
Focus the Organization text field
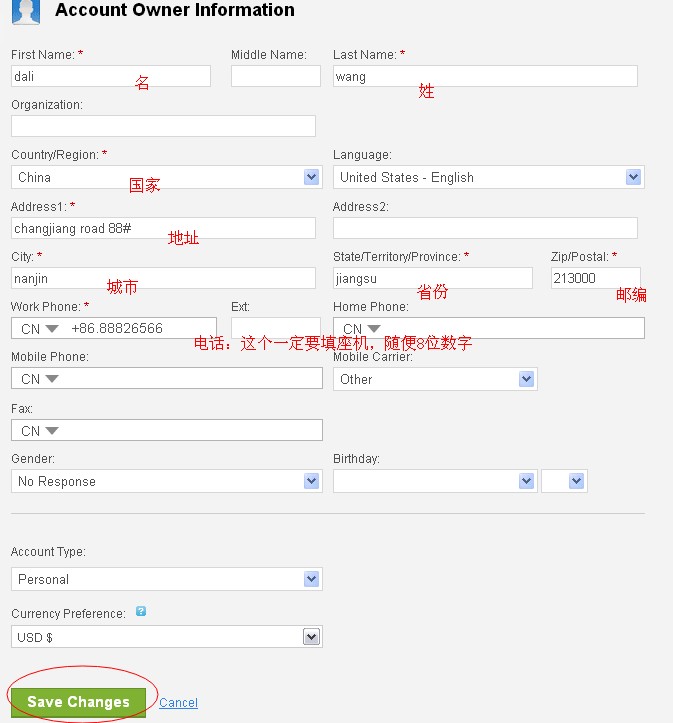click(163, 126)
